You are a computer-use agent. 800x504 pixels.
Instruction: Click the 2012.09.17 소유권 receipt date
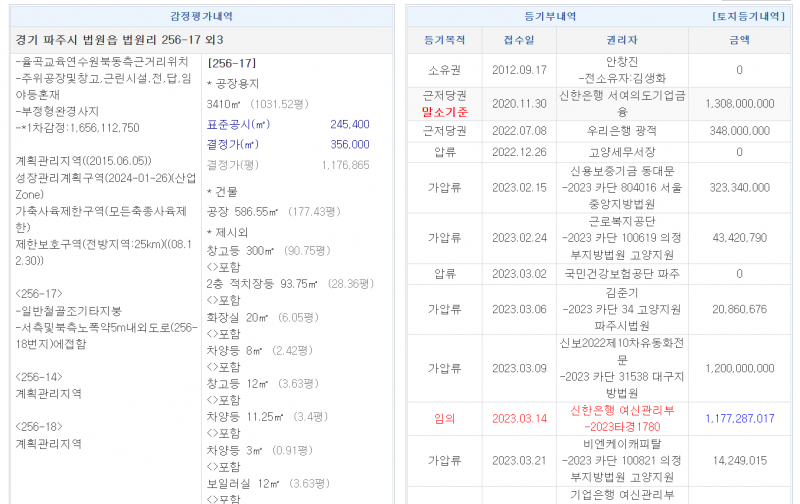tap(519, 70)
